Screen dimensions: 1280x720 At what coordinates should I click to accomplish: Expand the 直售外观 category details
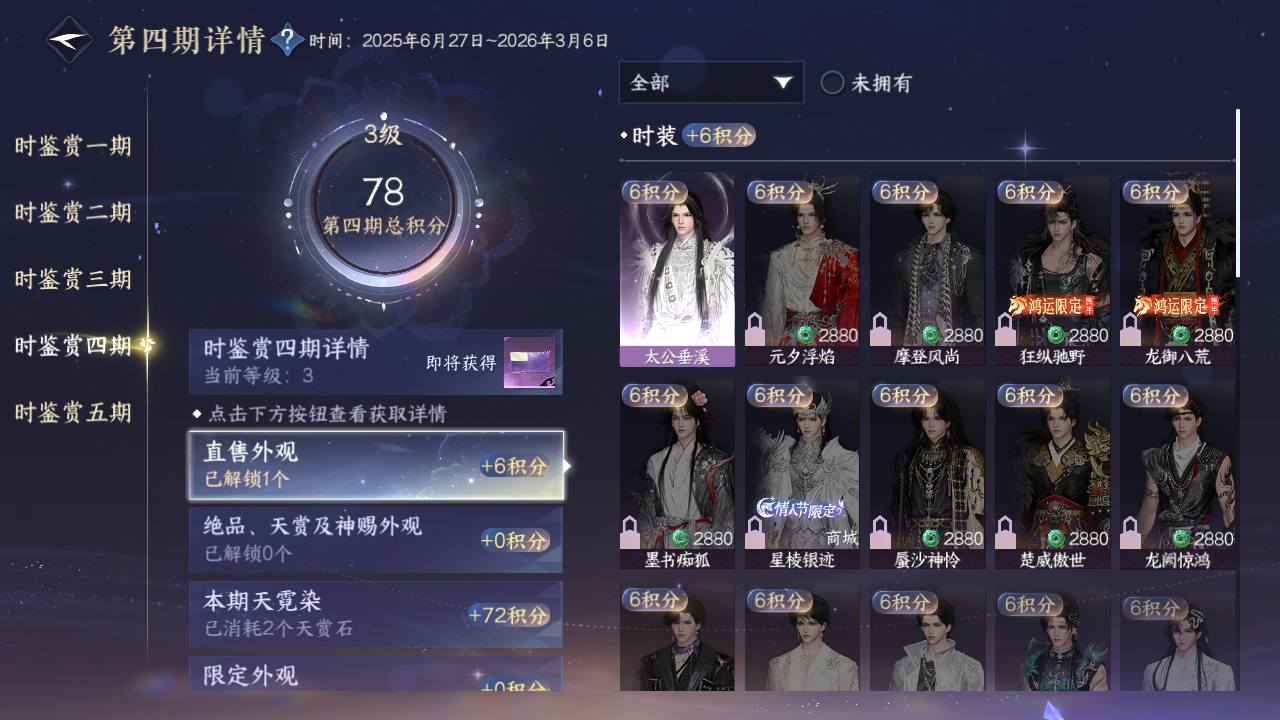point(376,466)
